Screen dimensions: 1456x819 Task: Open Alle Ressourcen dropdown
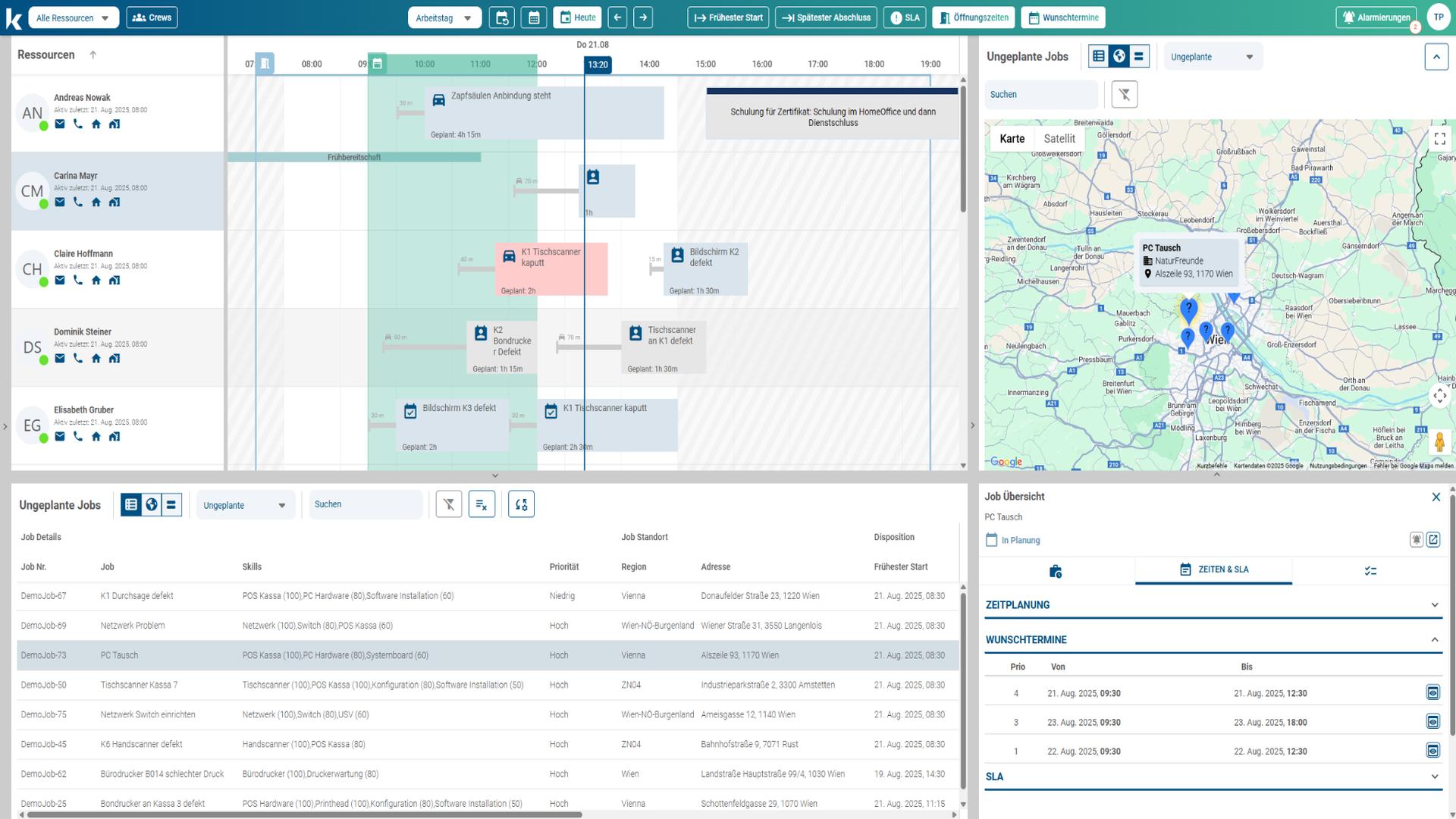click(74, 17)
